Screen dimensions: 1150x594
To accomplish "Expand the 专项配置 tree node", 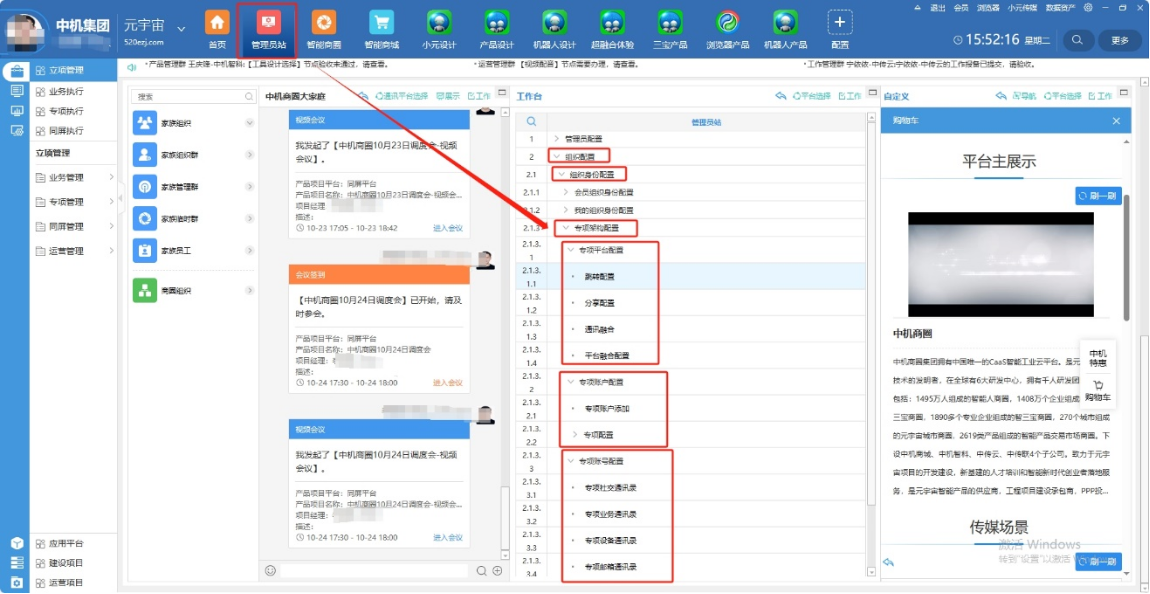I will (575, 435).
